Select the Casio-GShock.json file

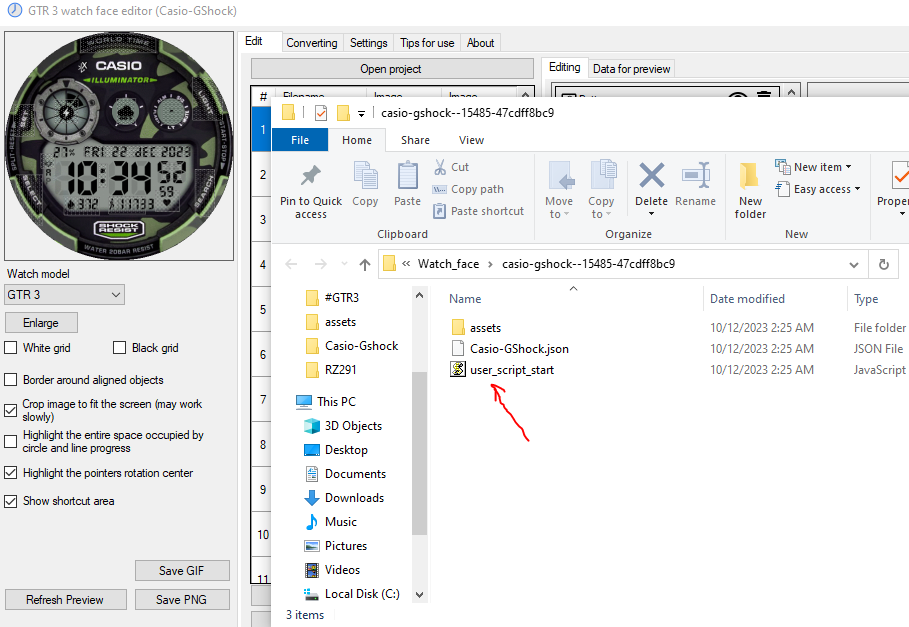[510, 349]
